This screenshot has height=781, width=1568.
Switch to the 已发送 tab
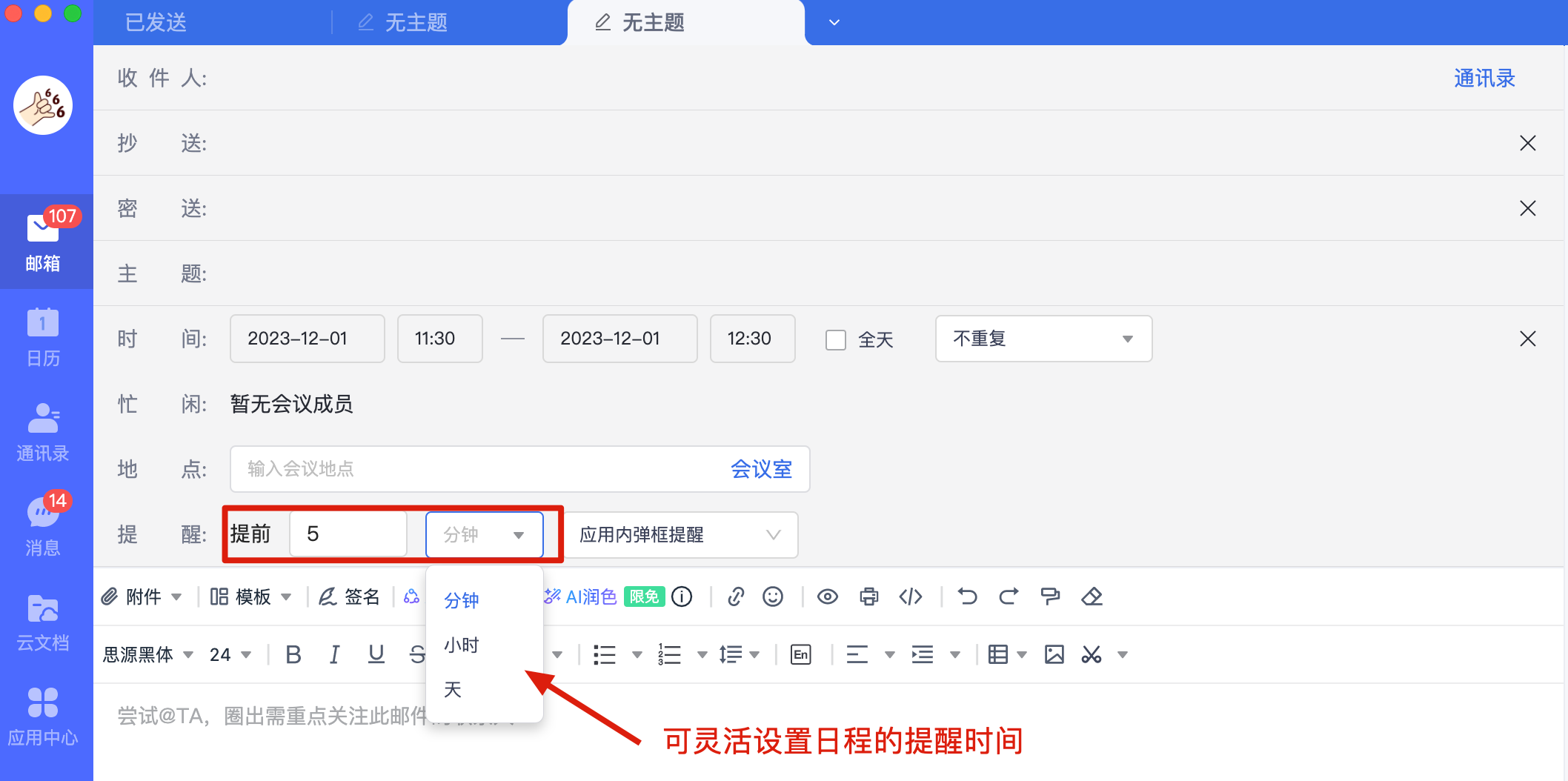[156, 22]
